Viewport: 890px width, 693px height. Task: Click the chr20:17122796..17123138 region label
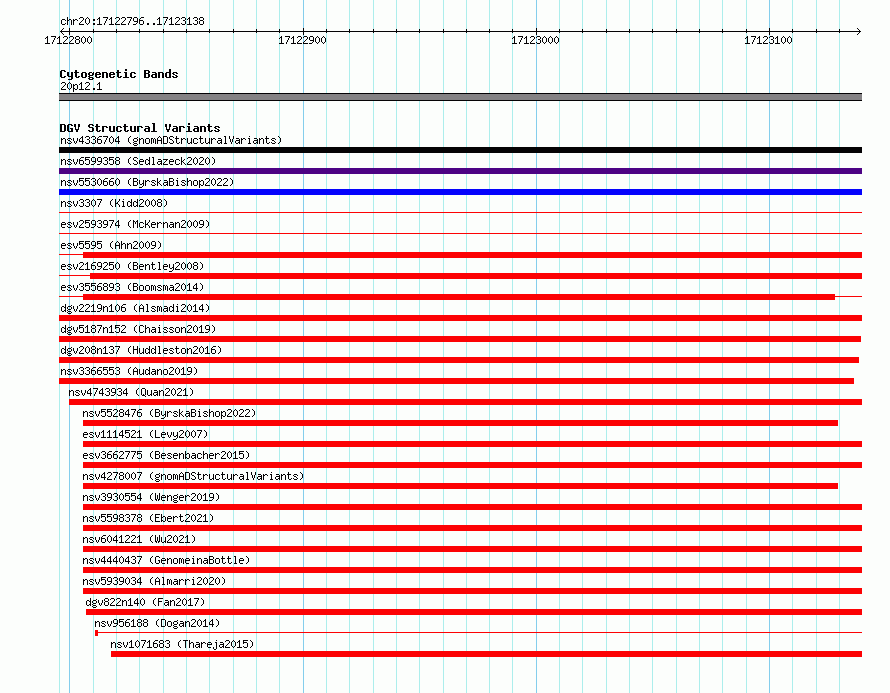click(132, 21)
